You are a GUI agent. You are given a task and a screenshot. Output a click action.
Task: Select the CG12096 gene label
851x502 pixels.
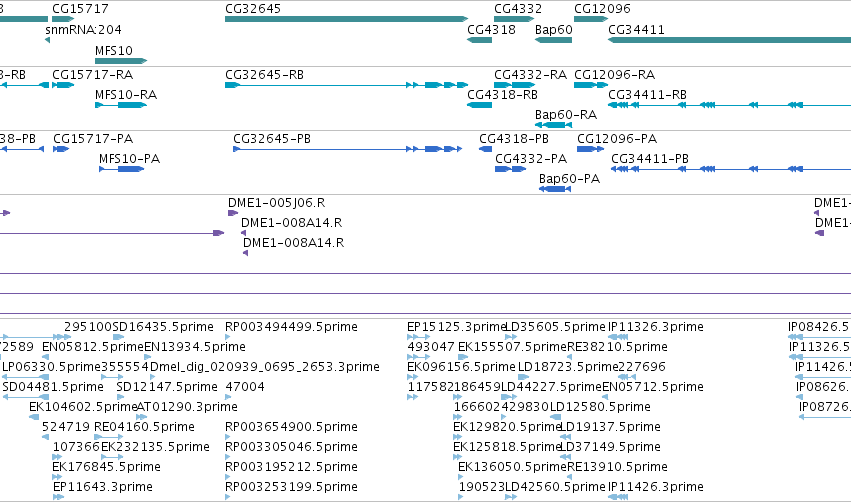[602, 9]
